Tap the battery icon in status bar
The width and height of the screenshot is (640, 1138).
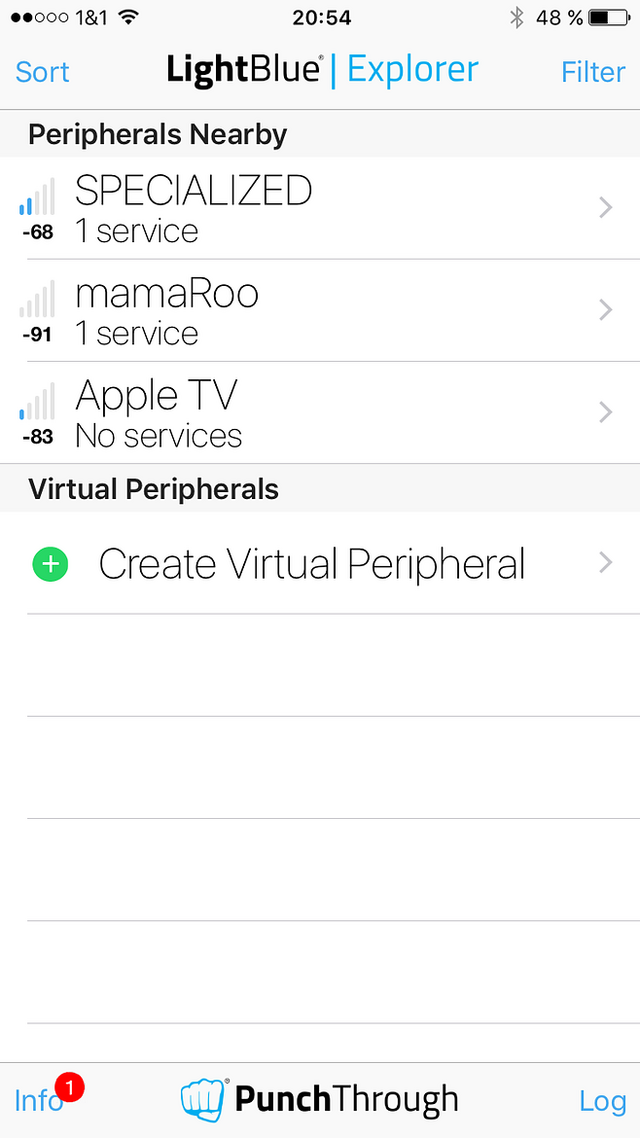point(610,18)
